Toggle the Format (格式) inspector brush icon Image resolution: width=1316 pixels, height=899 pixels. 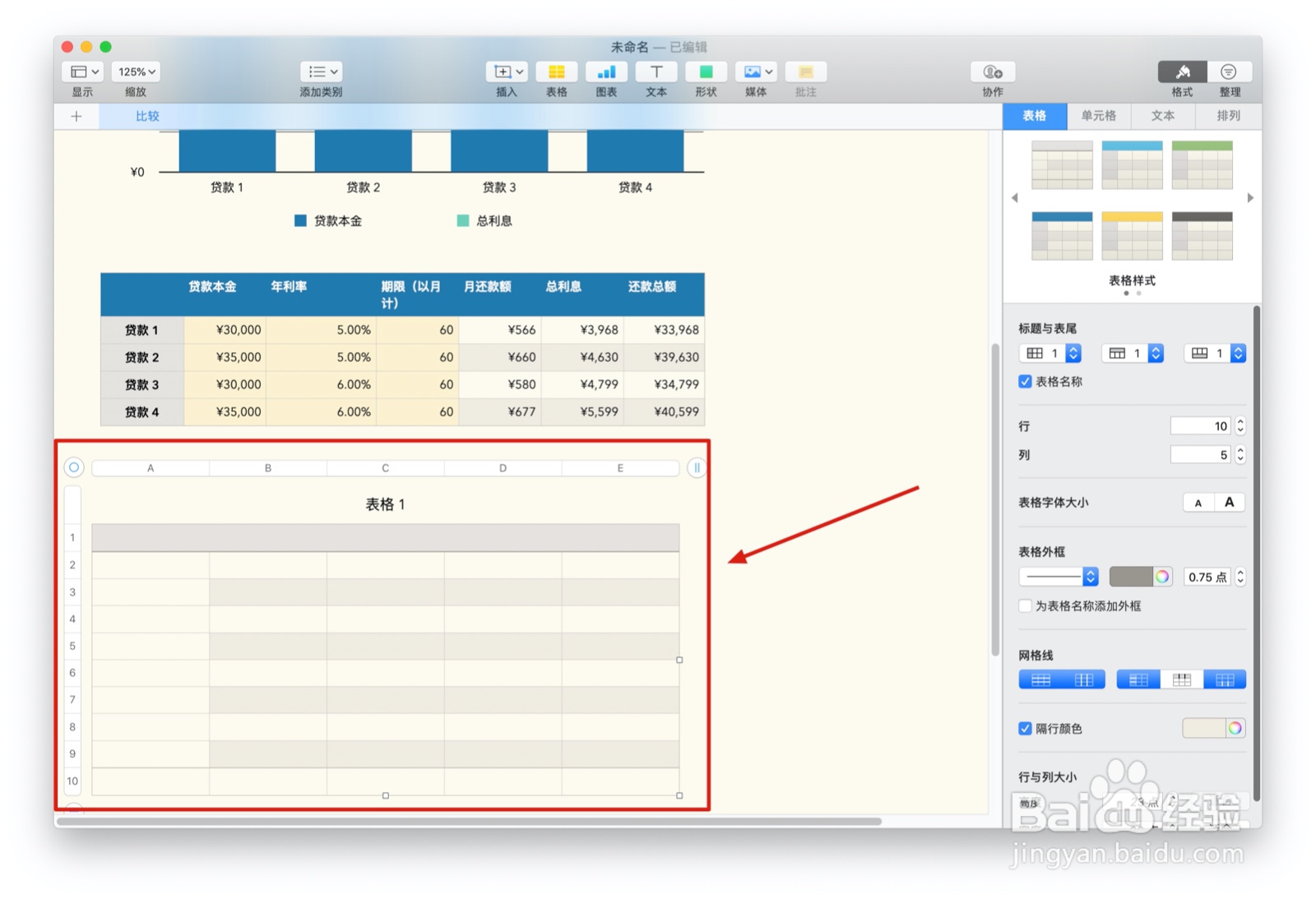pyautogui.click(x=1182, y=72)
